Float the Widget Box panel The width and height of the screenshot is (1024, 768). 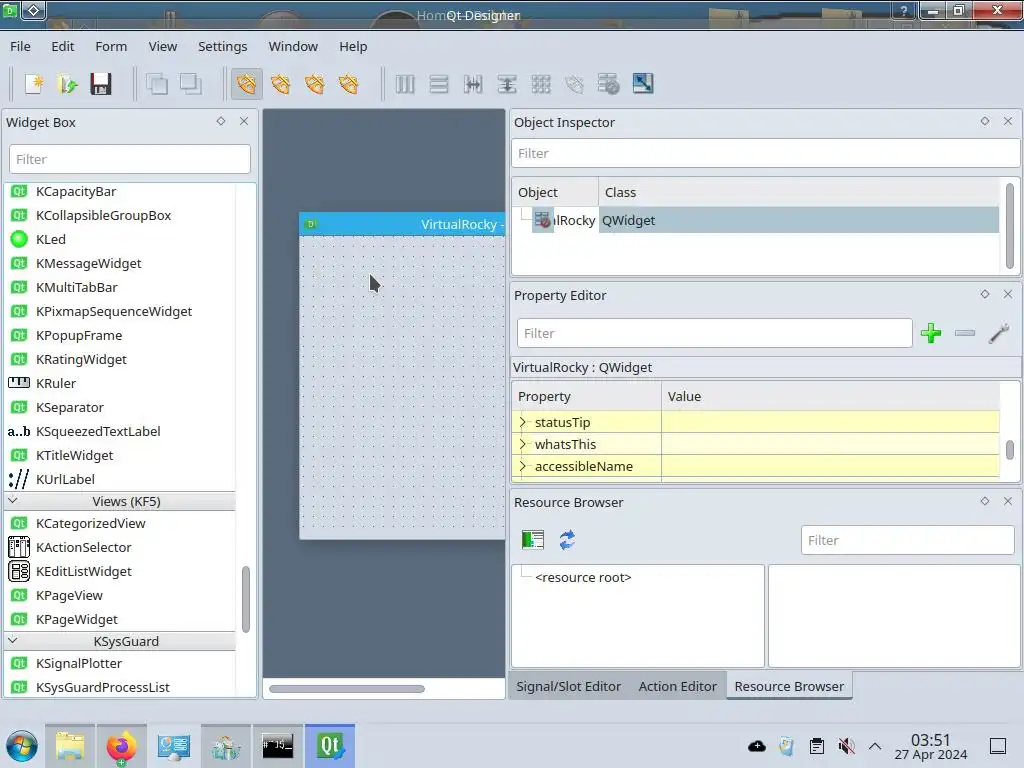click(x=221, y=121)
